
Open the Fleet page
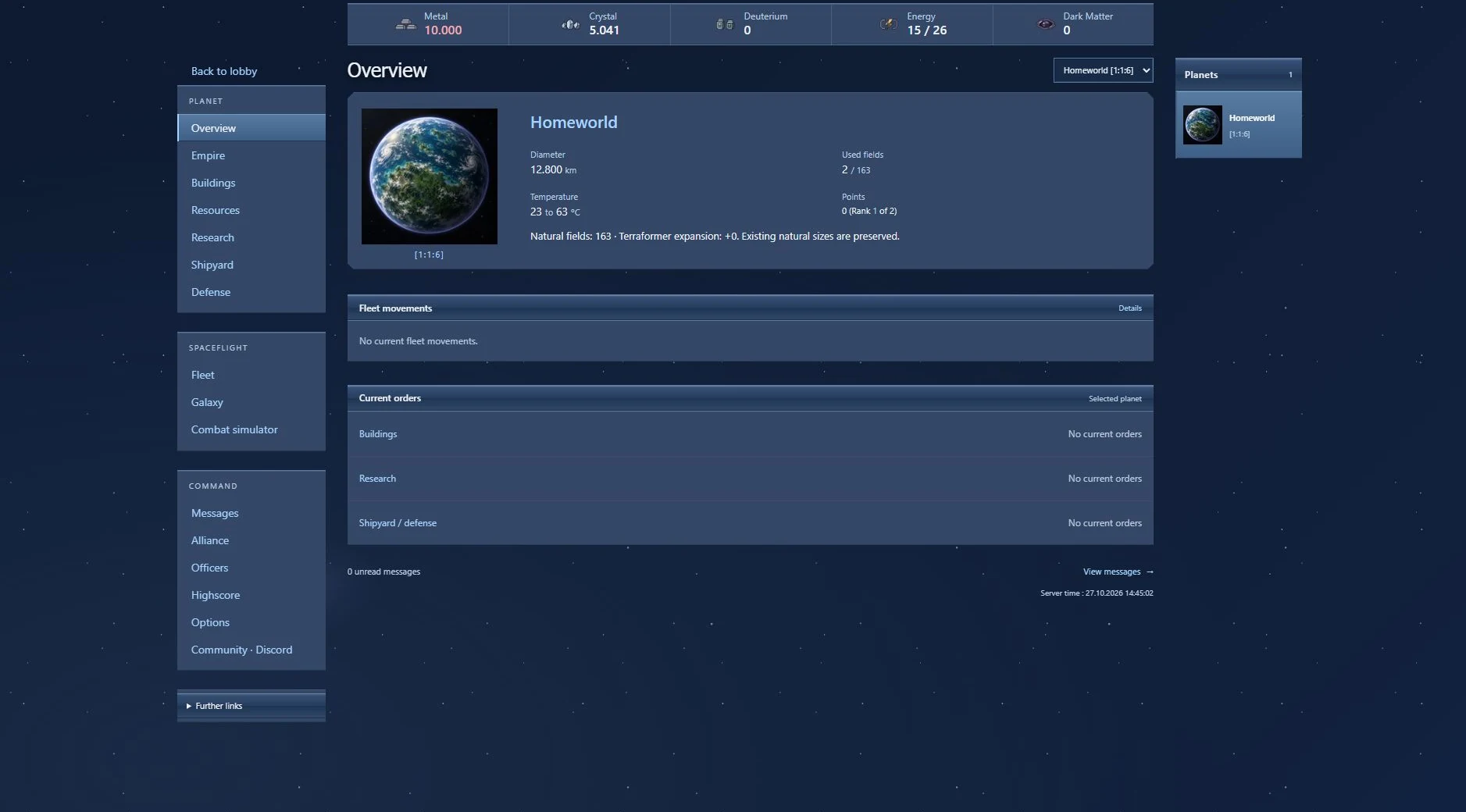251,375
